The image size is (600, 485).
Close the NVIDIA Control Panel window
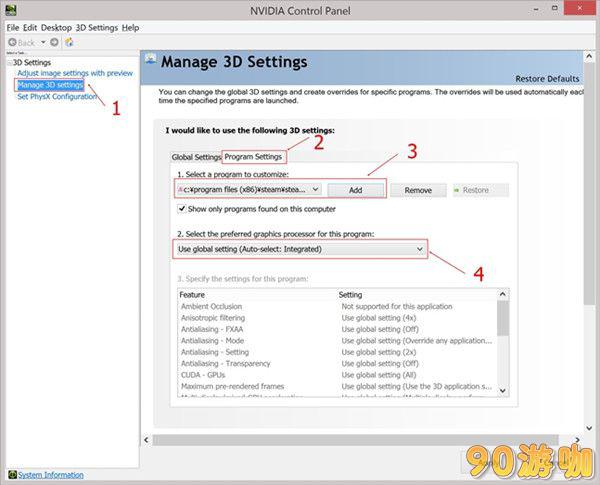(x=580, y=7)
